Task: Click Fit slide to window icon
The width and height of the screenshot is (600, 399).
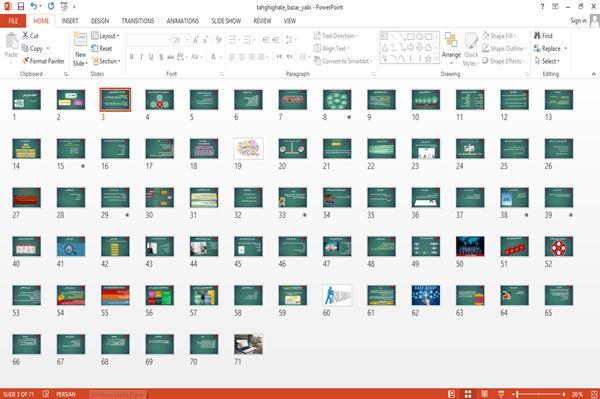Action: tap(594, 394)
